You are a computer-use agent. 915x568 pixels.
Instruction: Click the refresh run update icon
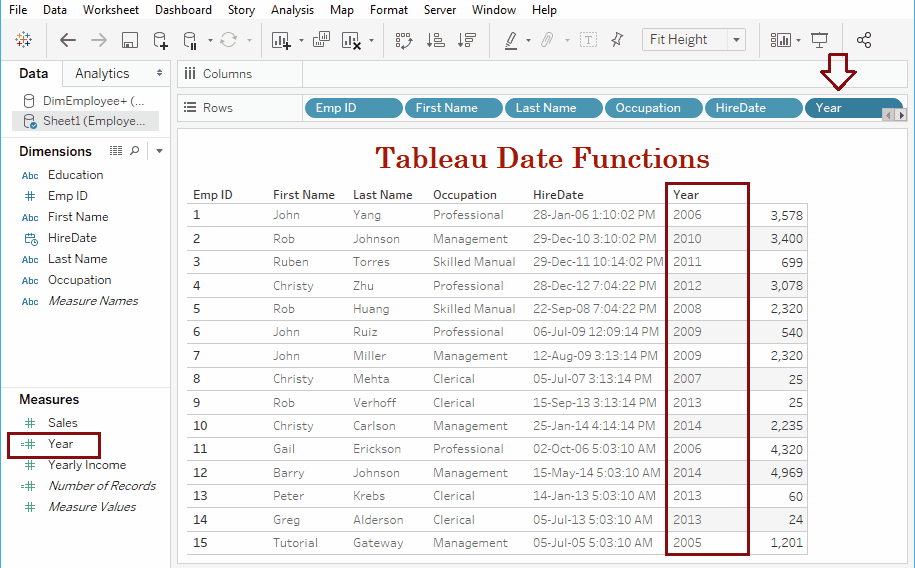pyautogui.click(x=228, y=40)
